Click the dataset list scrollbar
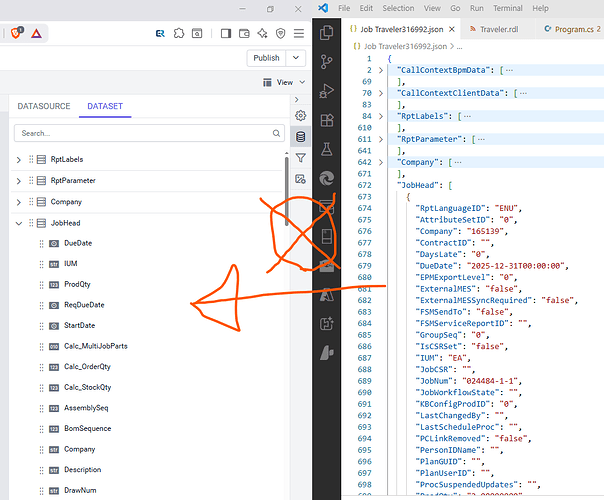The image size is (604, 500). (287, 191)
